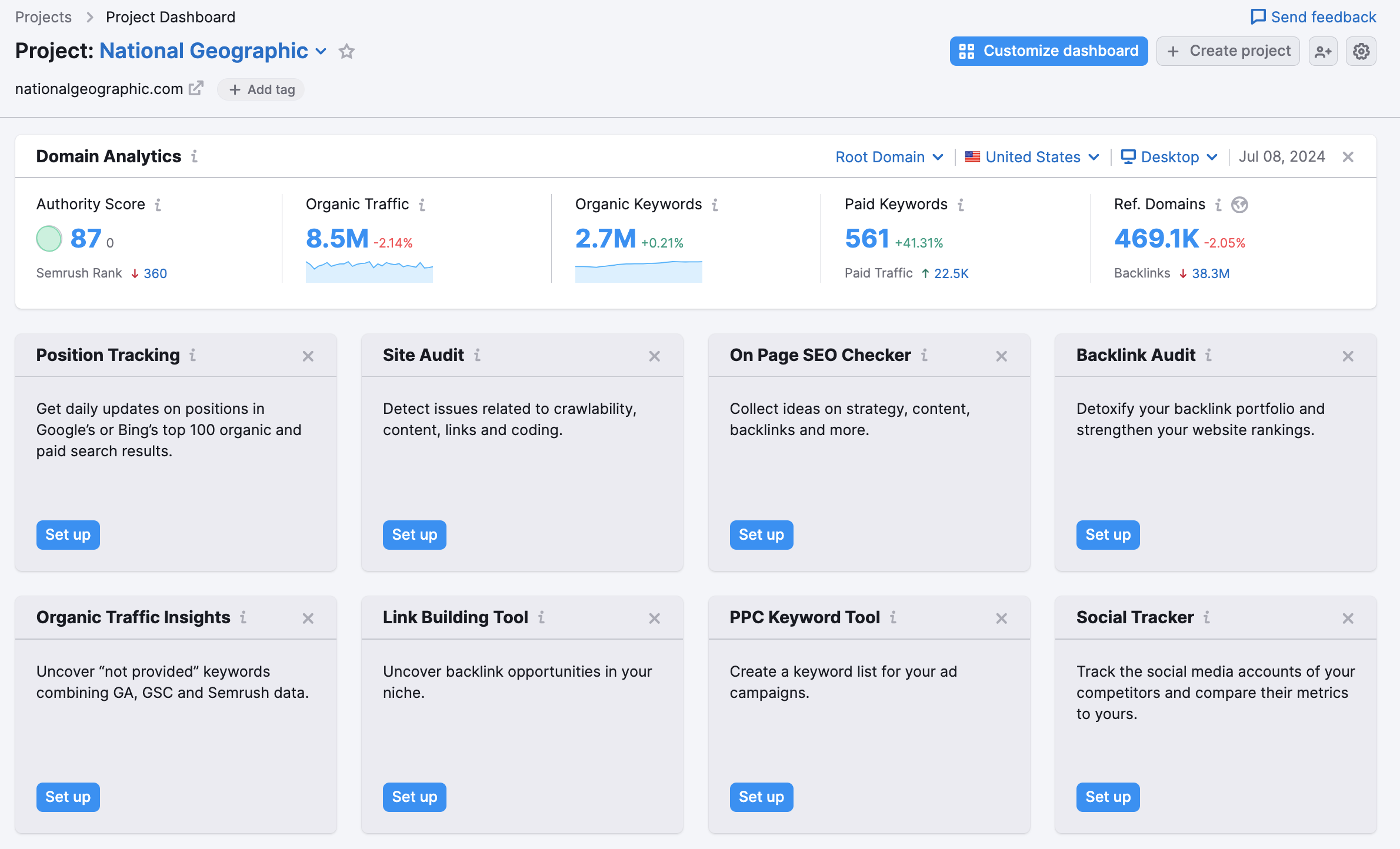This screenshot has width=1400, height=849.
Task: Click the settings gear icon
Action: [1362, 51]
